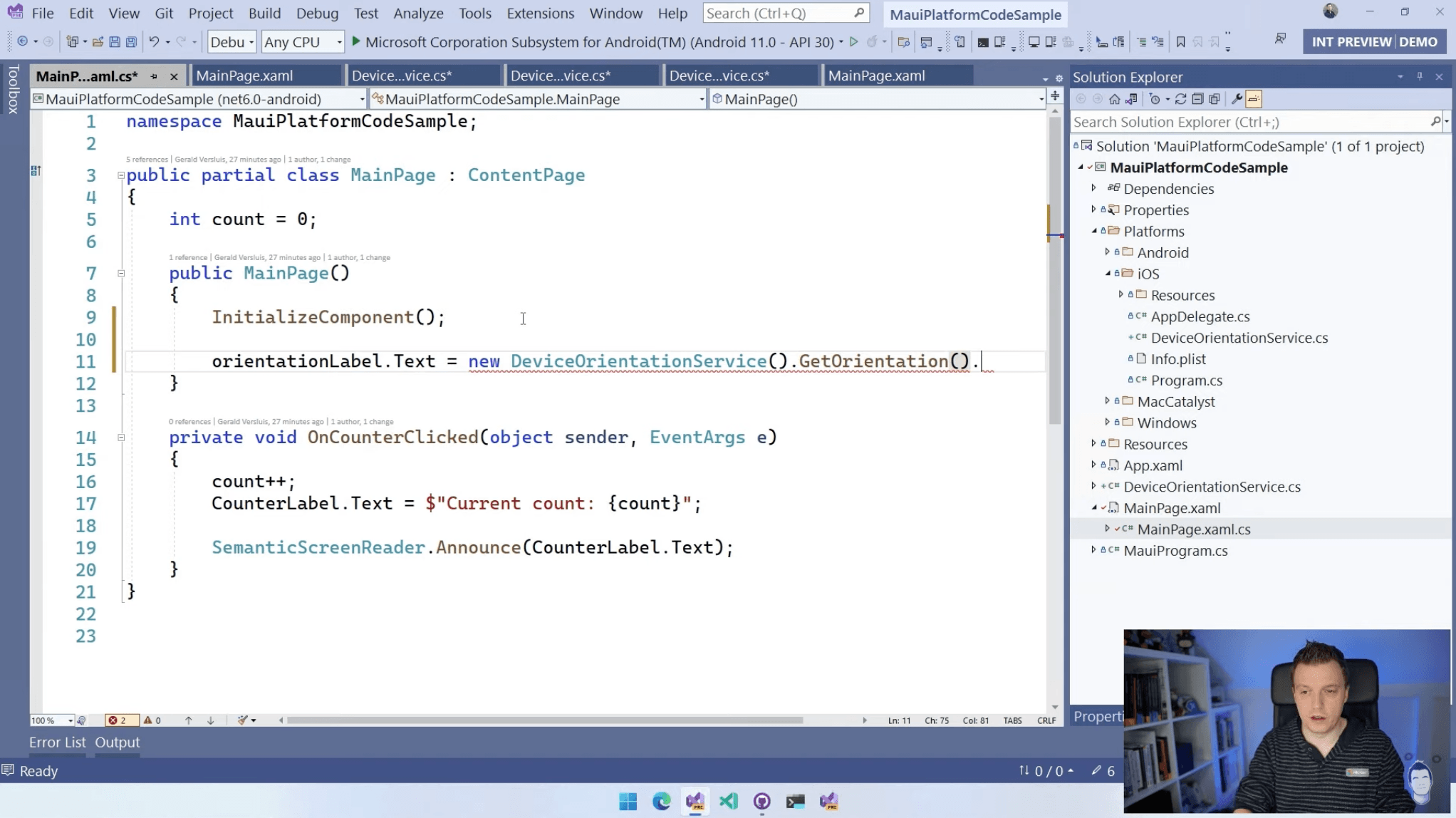Screen dimensions: 1456x818
Task: Open the MauiPlatformCodeSample.MainPage type dropdown
Action: pyautogui.click(x=538, y=99)
